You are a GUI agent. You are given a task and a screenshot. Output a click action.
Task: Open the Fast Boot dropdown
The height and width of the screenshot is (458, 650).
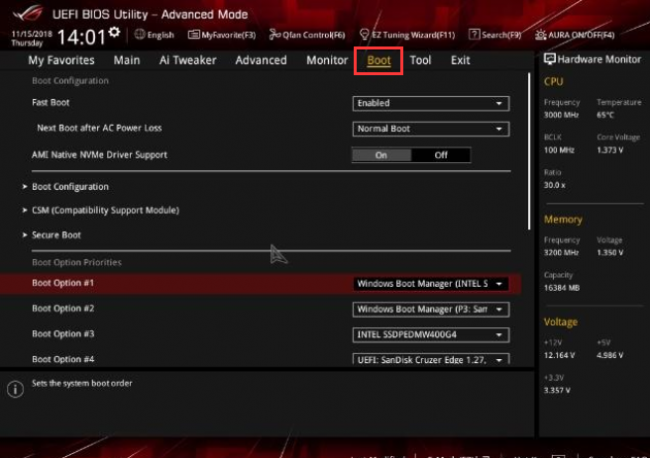click(x=431, y=103)
